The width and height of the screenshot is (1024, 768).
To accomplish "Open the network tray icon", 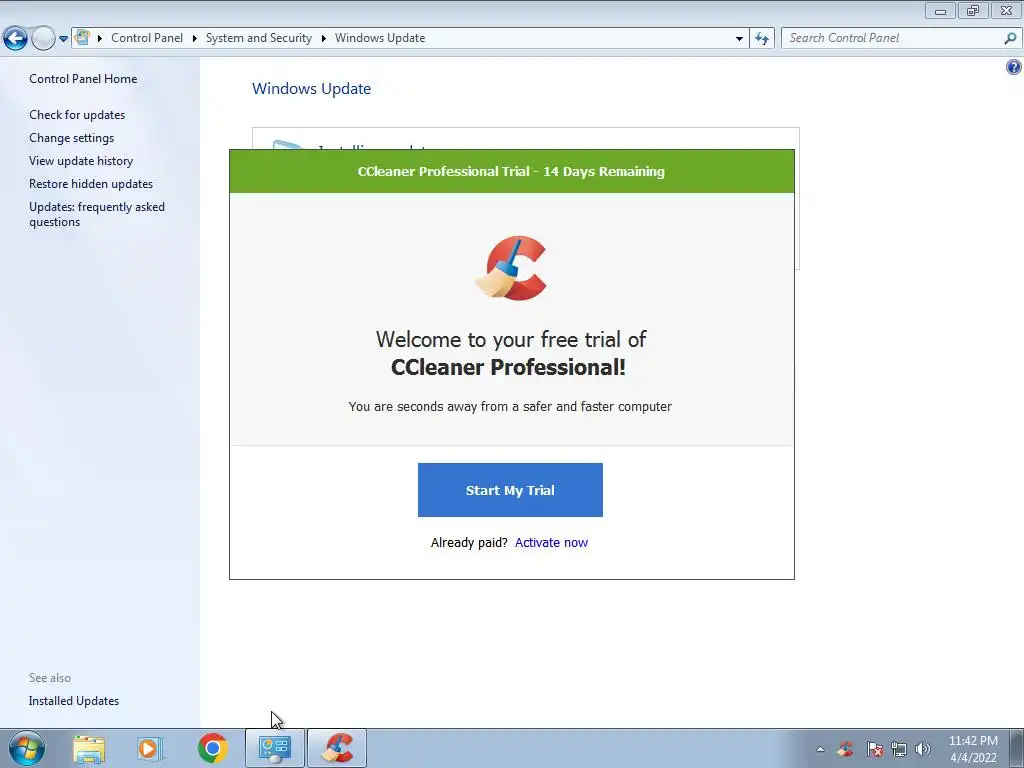I will [x=899, y=749].
